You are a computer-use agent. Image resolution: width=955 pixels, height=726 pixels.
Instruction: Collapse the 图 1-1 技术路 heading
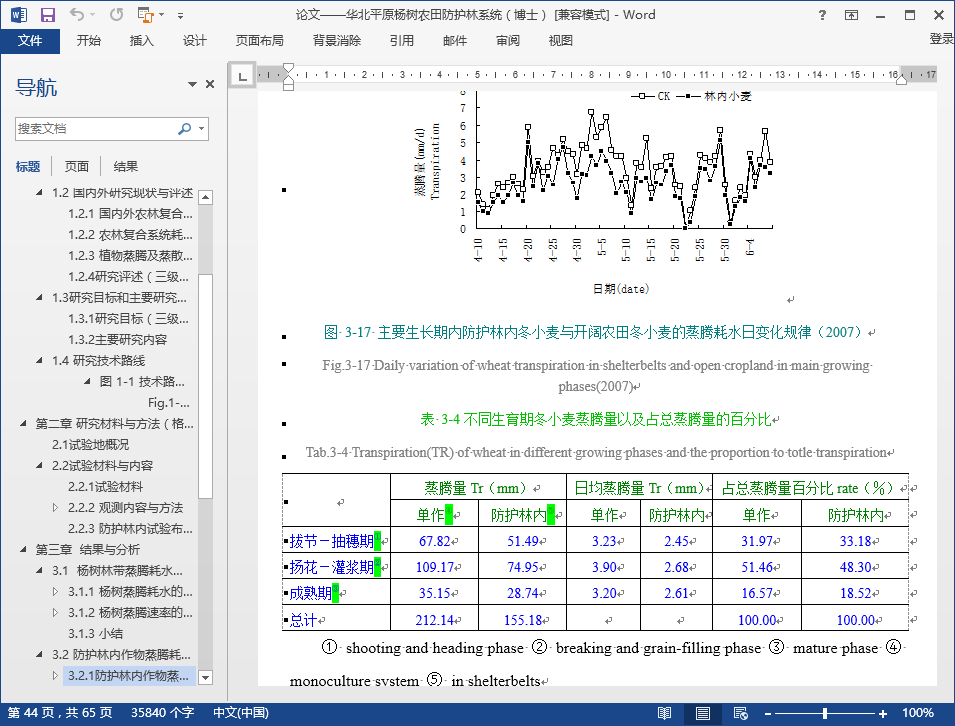(87, 381)
